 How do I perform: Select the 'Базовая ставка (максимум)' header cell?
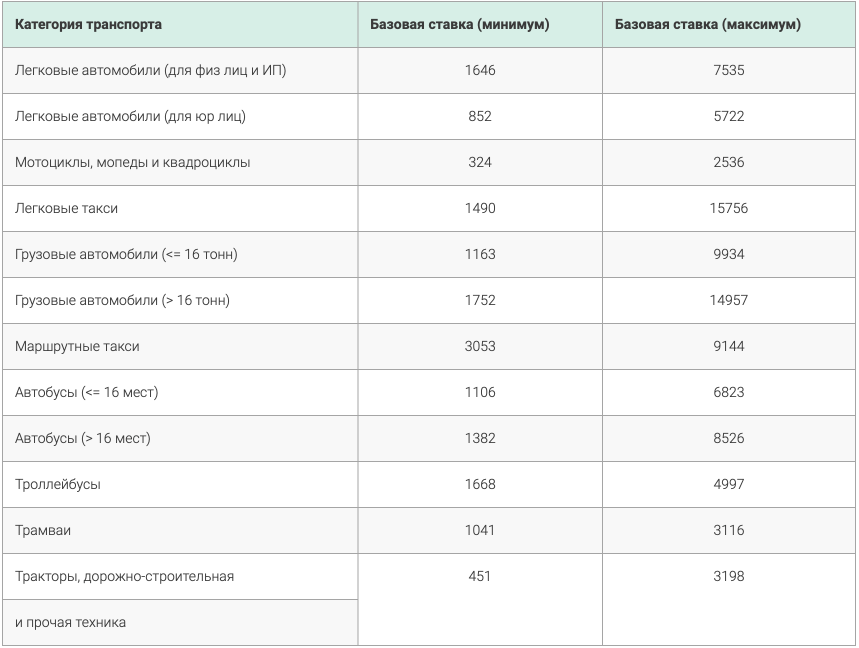729,24
